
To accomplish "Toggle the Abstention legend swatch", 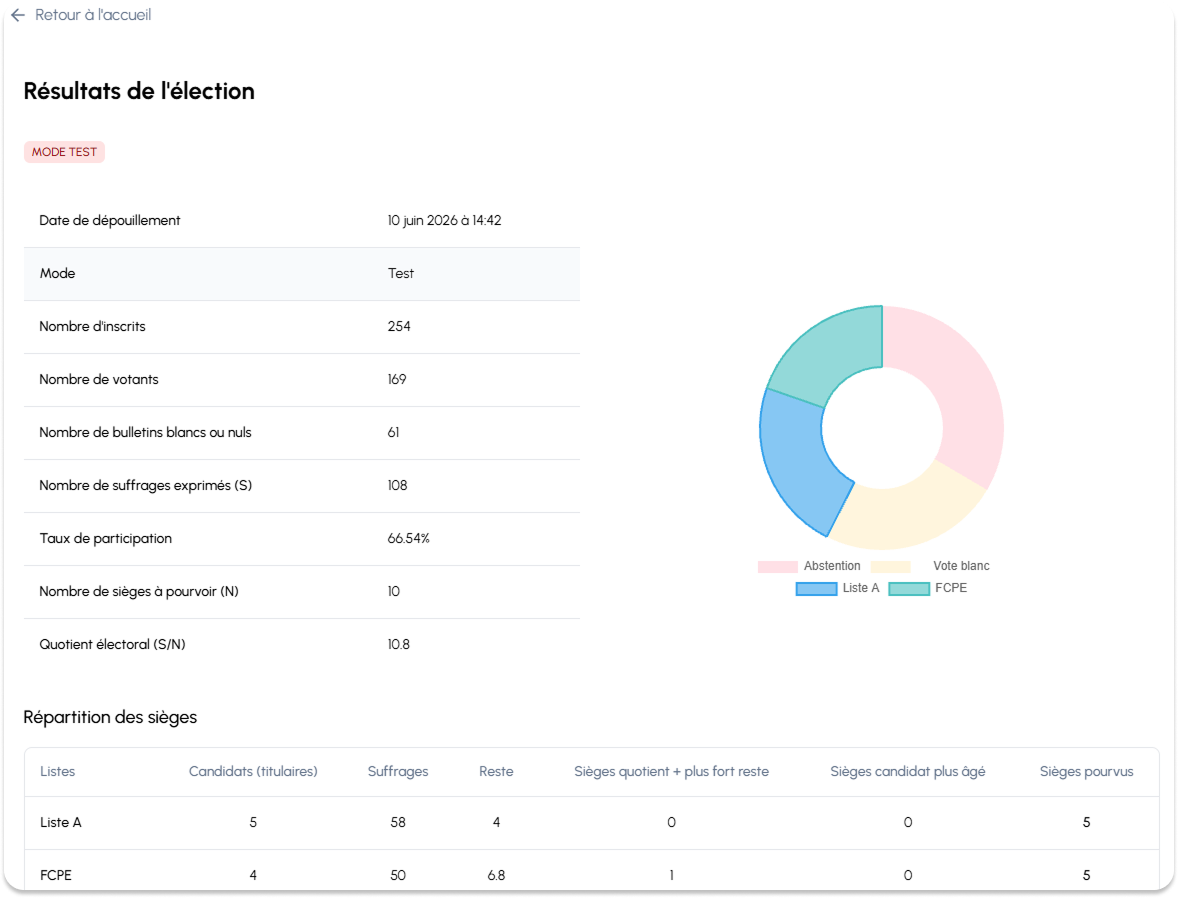I will (x=778, y=567).
